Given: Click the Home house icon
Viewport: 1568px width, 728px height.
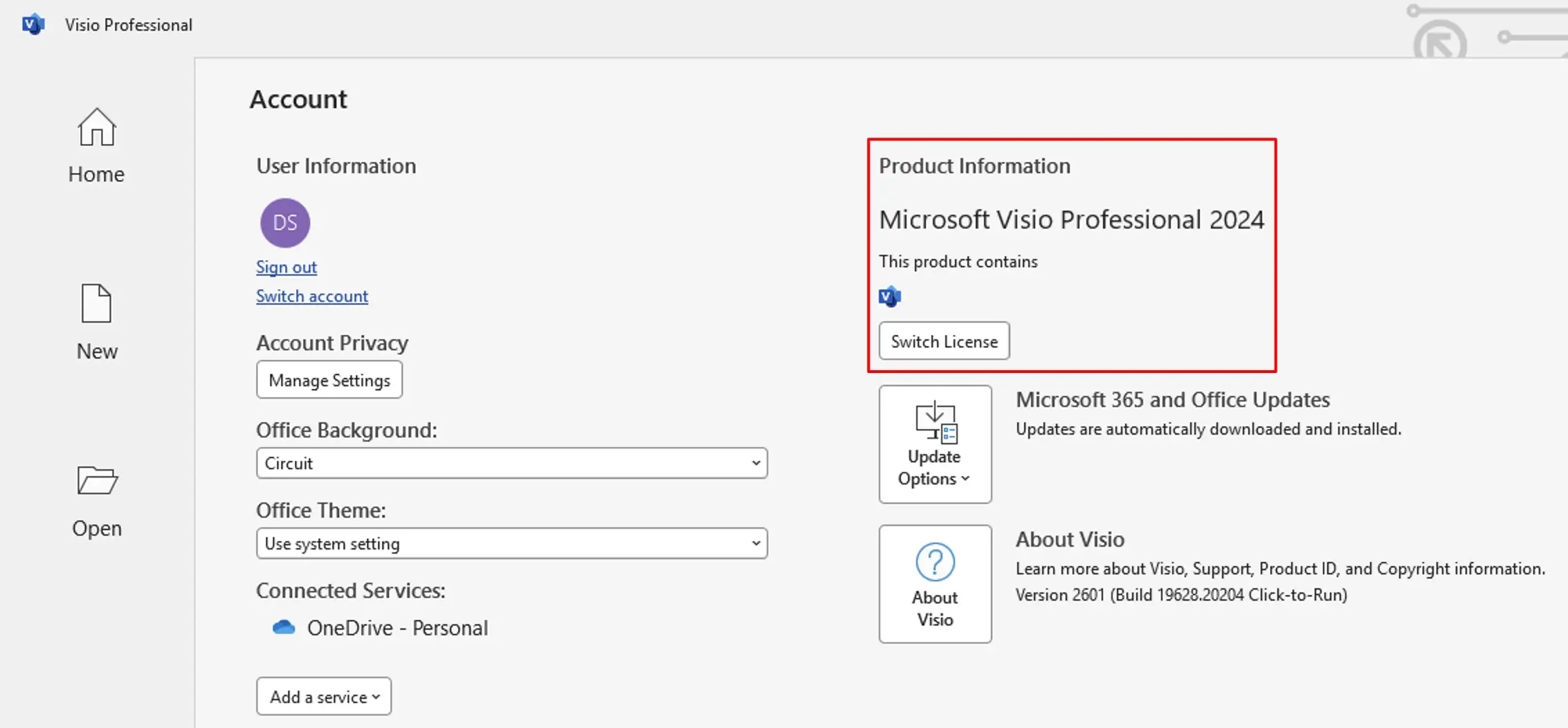Looking at the screenshot, I should pyautogui.click(x=96, y=127).
